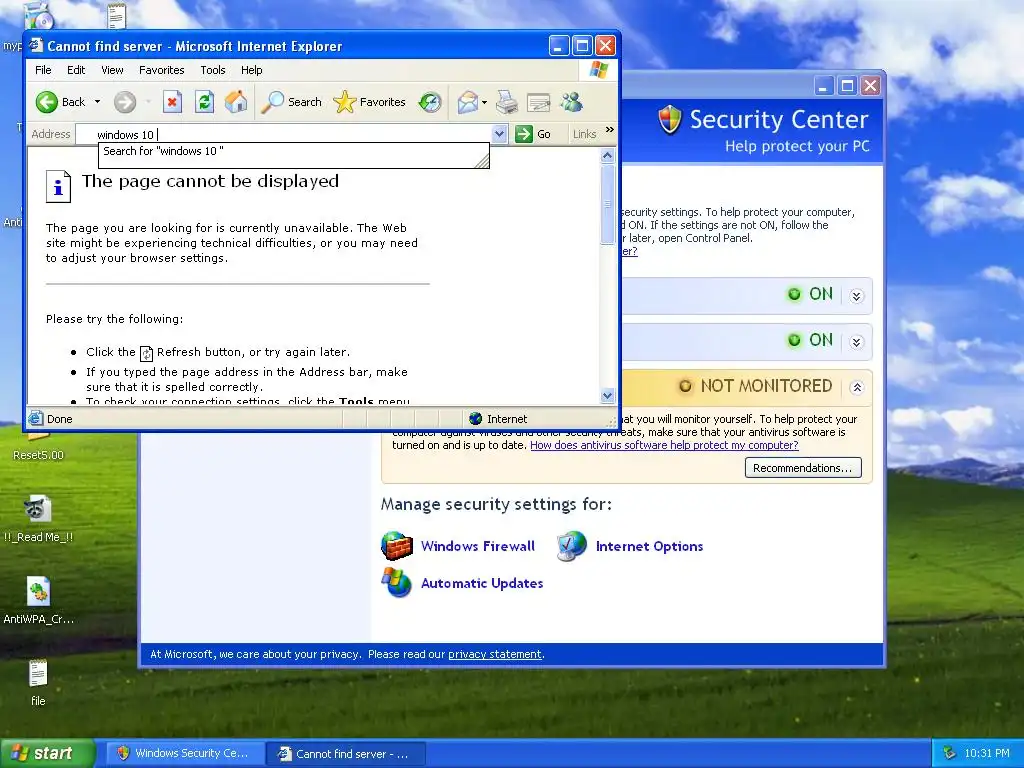Open Windows Firewall brick wall icon
This screenshot has height=768, width=1024.
[x=397, y=546]
